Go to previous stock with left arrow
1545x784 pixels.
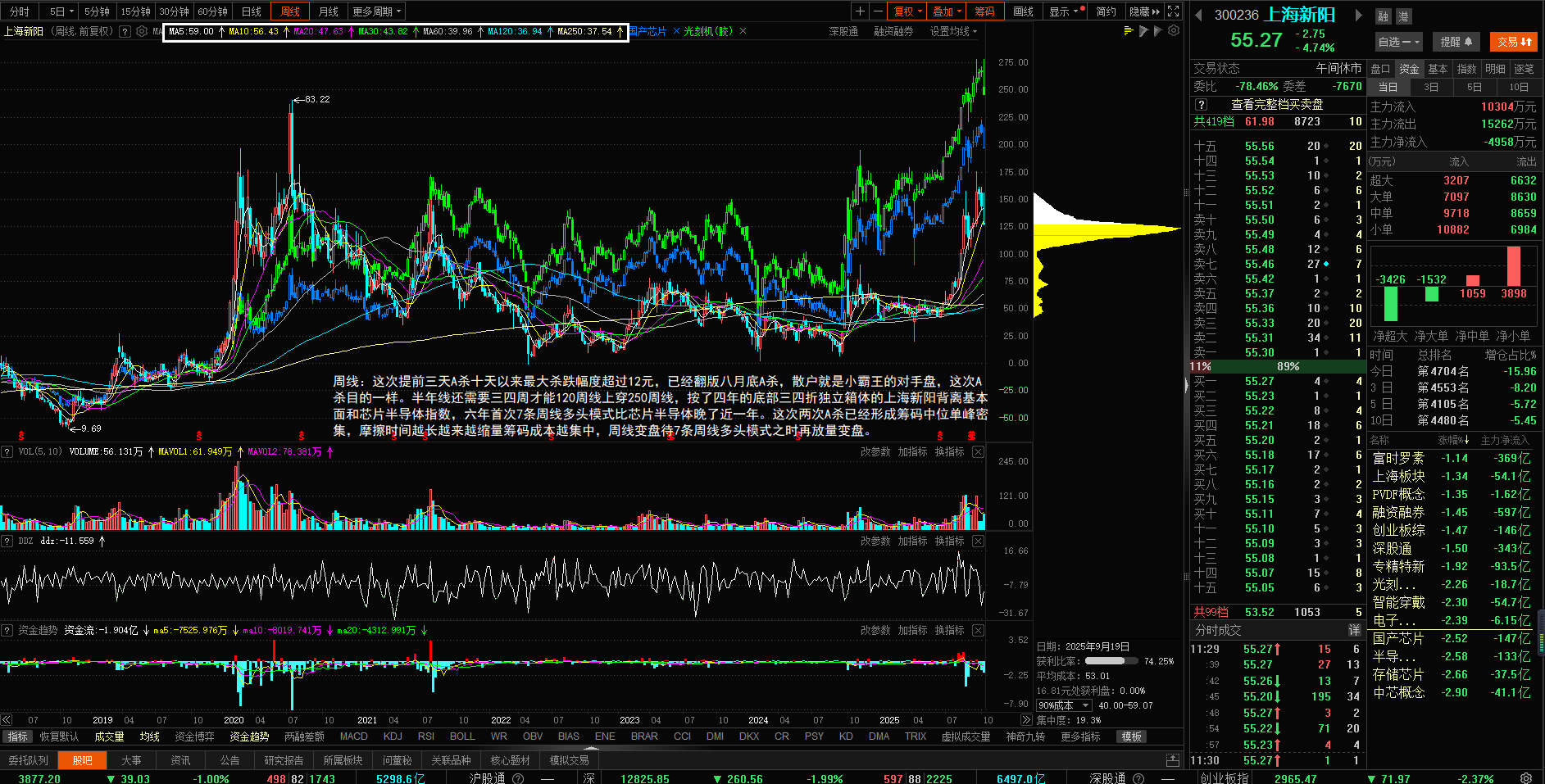[x=1198, y=15]
